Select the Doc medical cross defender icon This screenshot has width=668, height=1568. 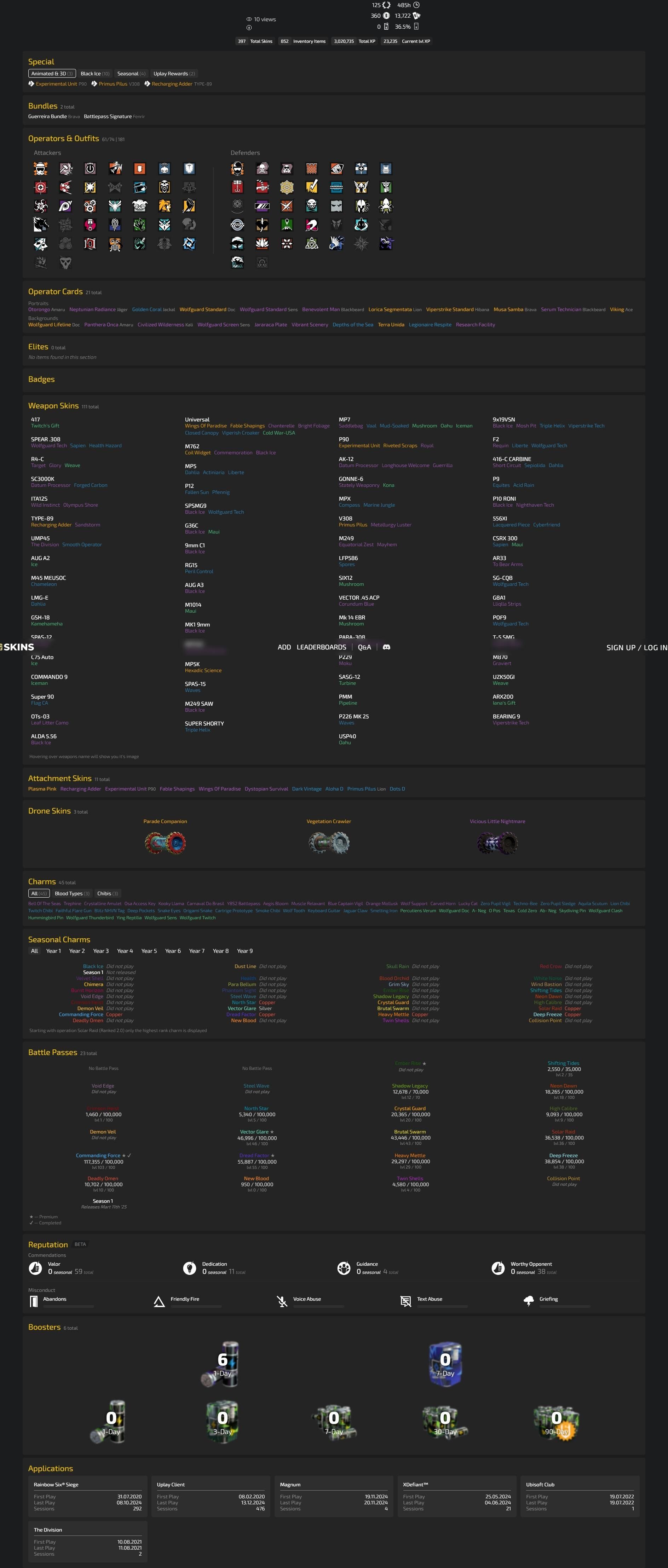coord(361,169)
